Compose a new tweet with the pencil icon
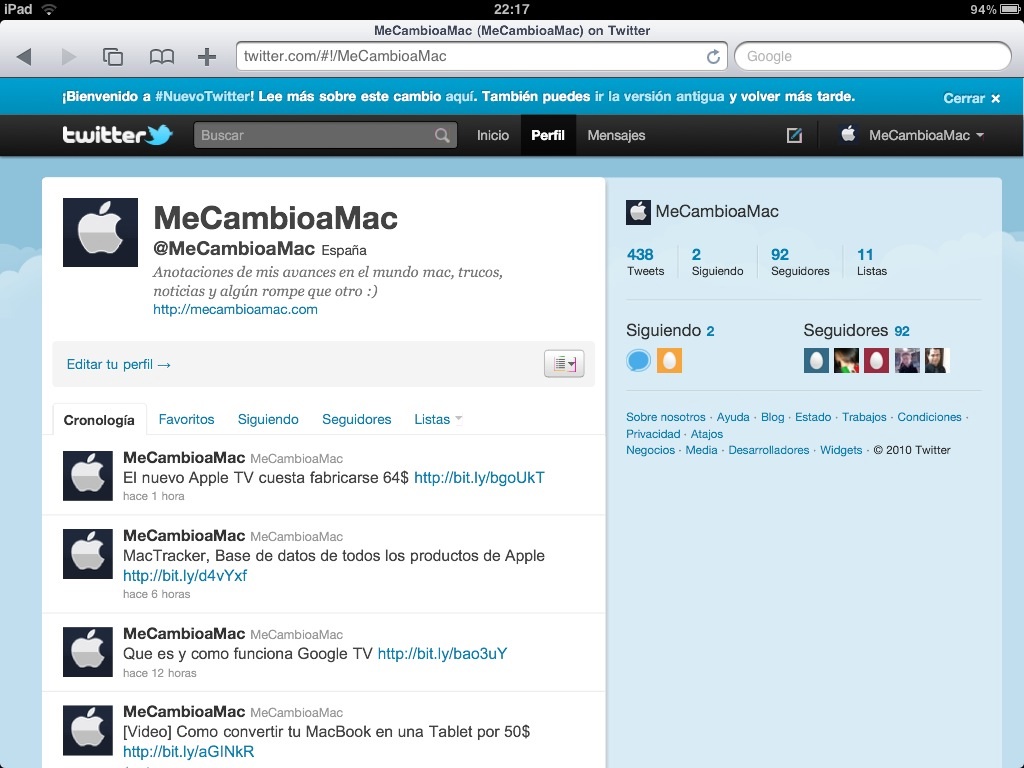The image size is (1024, 768). [x=794, y=135]
